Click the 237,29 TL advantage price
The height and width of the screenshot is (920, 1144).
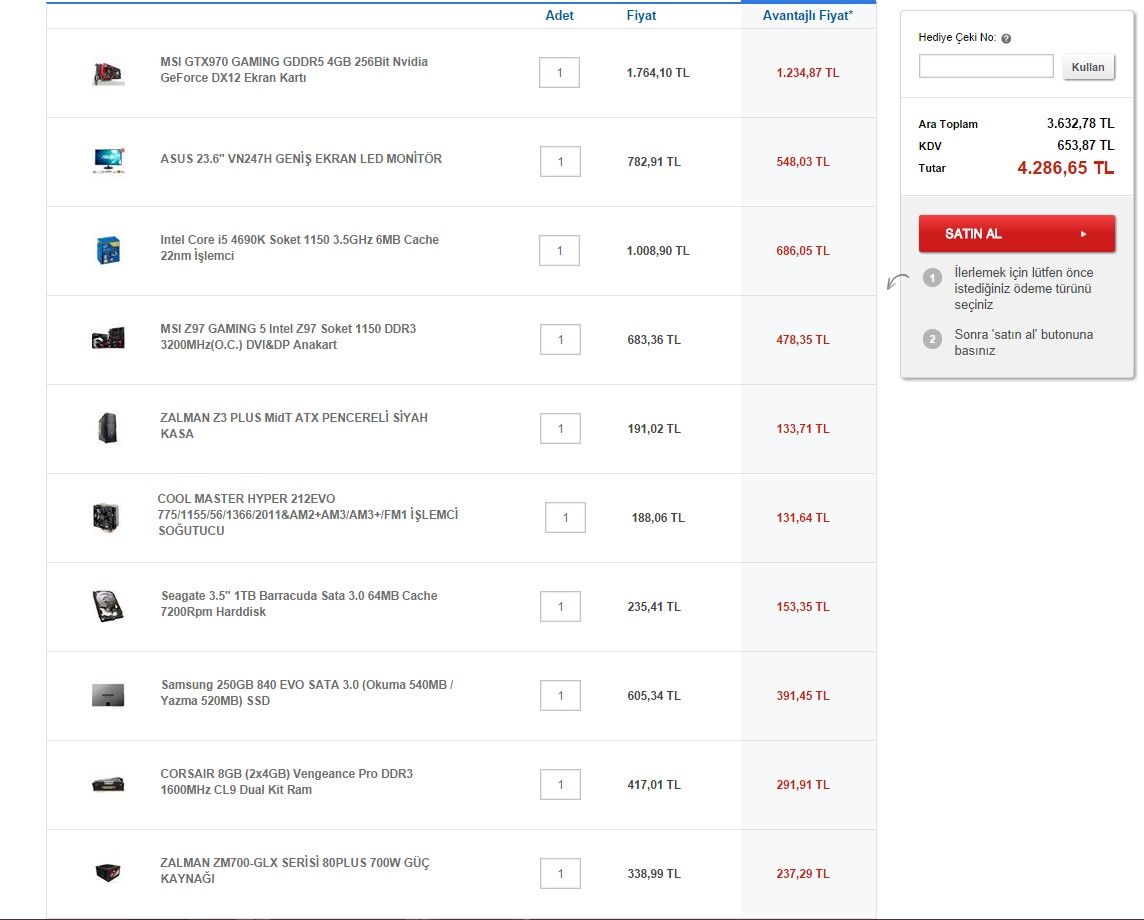click(x=803, y=874)
